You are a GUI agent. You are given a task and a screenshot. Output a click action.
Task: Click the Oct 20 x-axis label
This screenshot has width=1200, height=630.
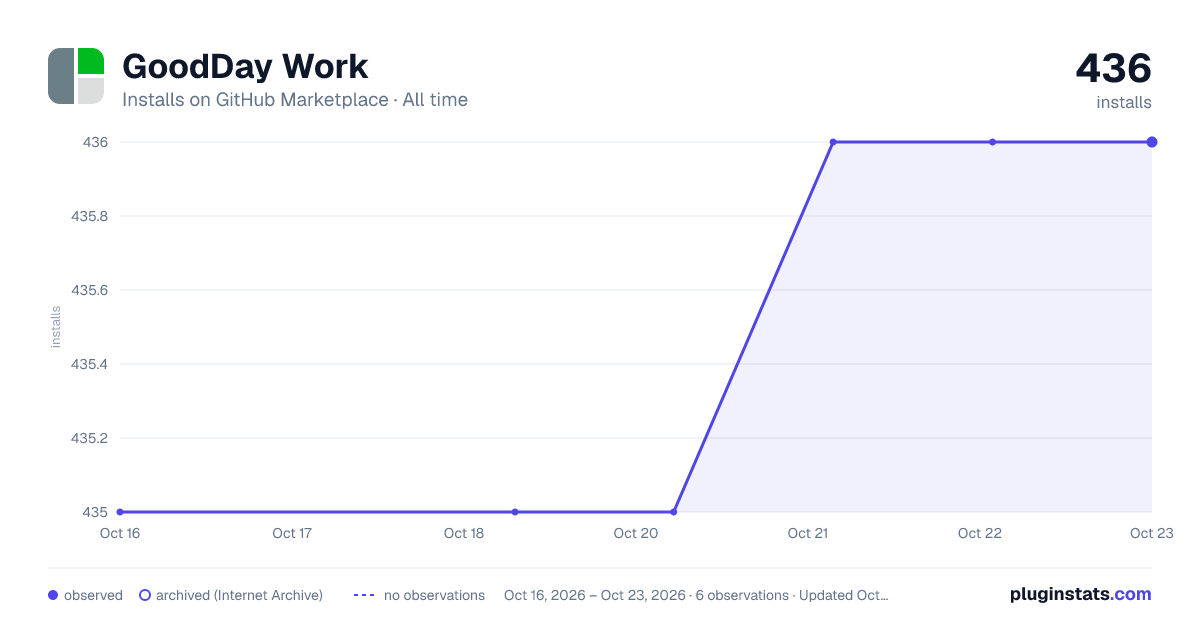[x=636, y=533]
